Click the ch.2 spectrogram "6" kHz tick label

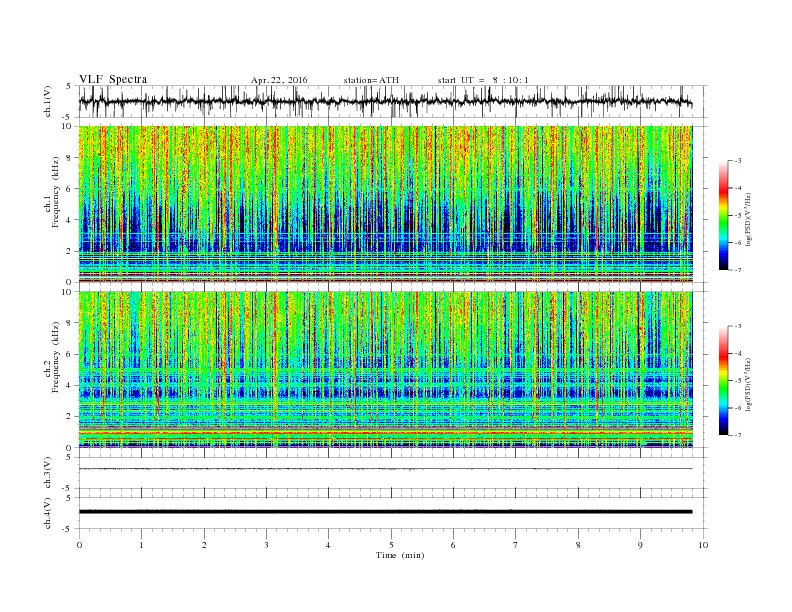tap(71, 354)
